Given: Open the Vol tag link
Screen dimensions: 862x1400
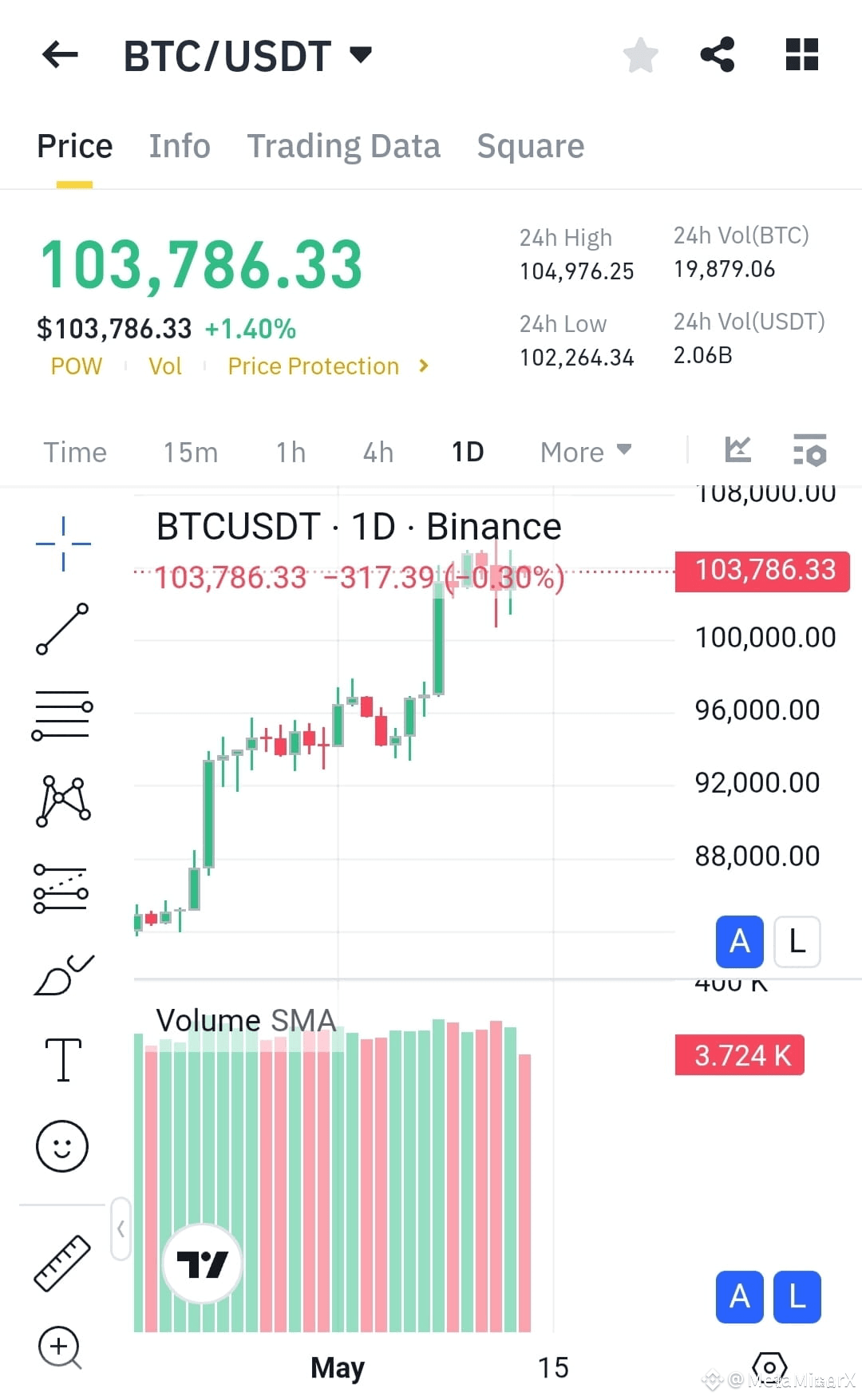Looking at the screenshot, I should click(x=165, y=366).
